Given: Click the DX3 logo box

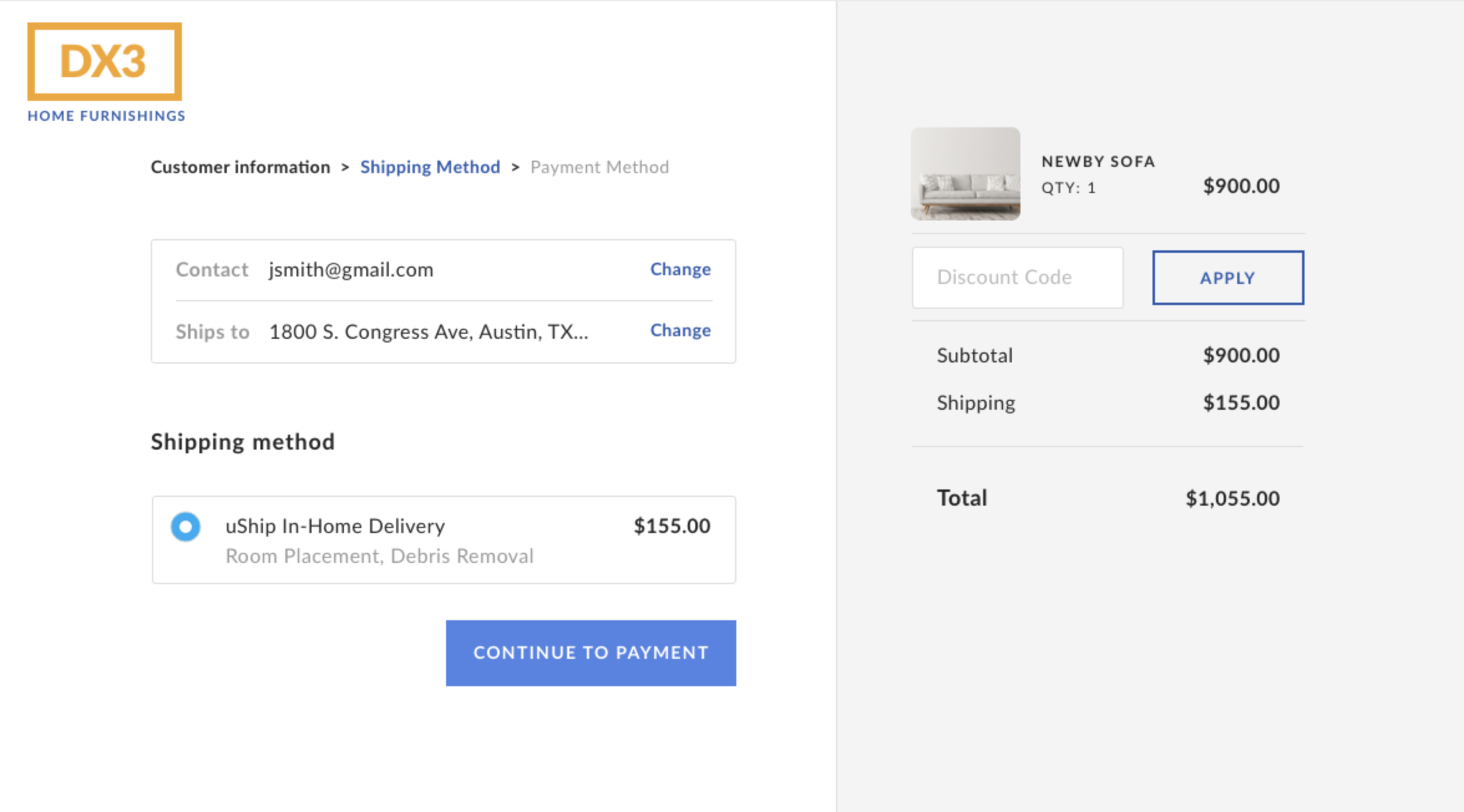Looking at the screenshot, I should point(105,62).
